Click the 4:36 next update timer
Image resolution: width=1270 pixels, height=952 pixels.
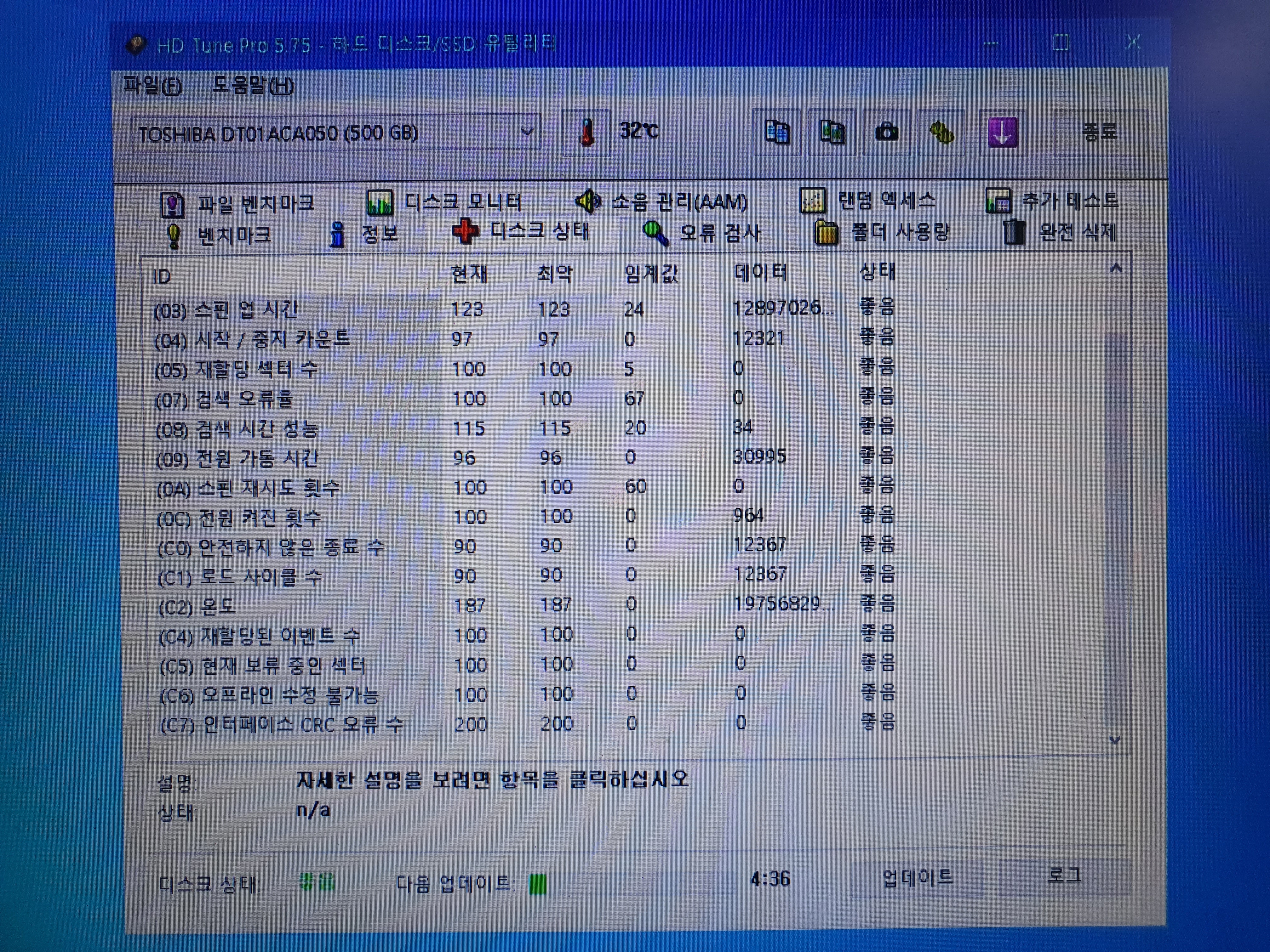(770, 879)
